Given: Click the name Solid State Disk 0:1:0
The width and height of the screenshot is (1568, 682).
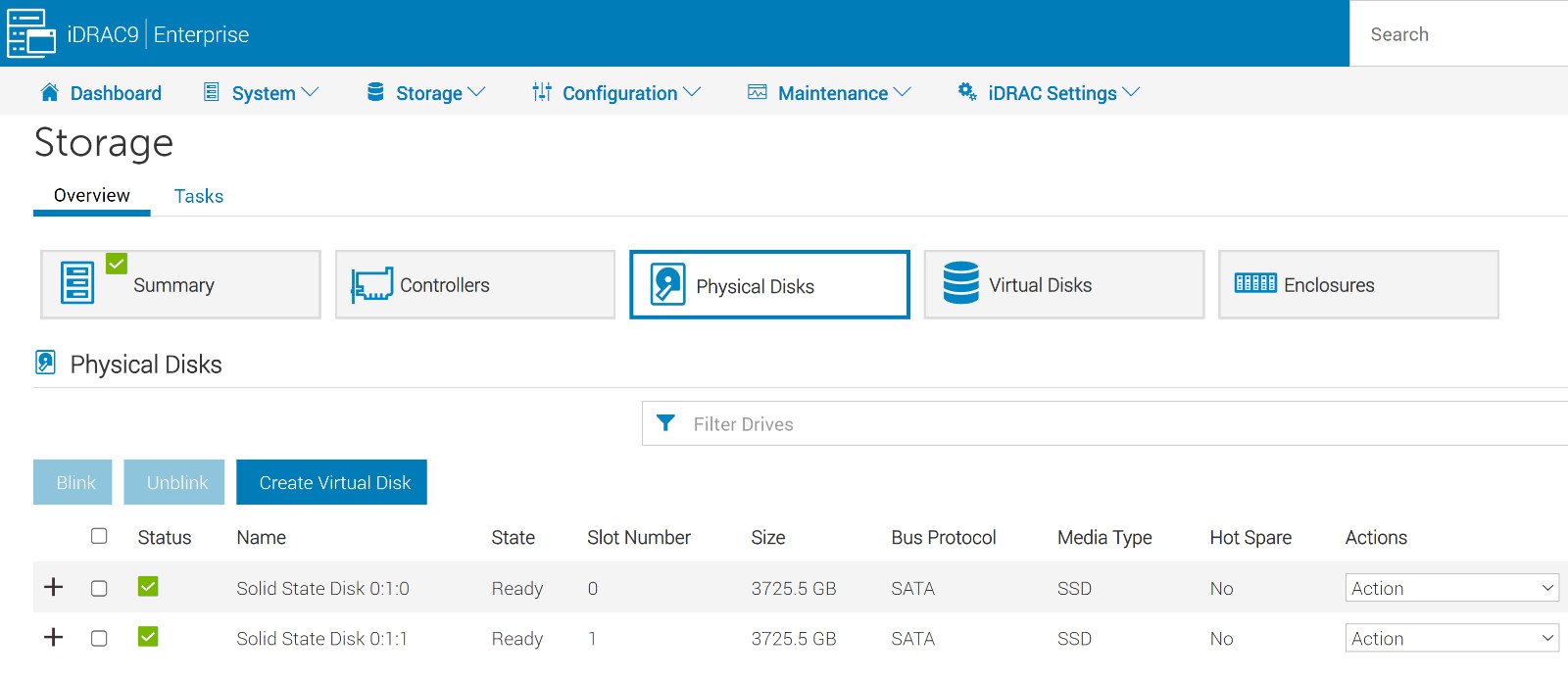Looking at the screenshot, I should [x=323, y=588].
